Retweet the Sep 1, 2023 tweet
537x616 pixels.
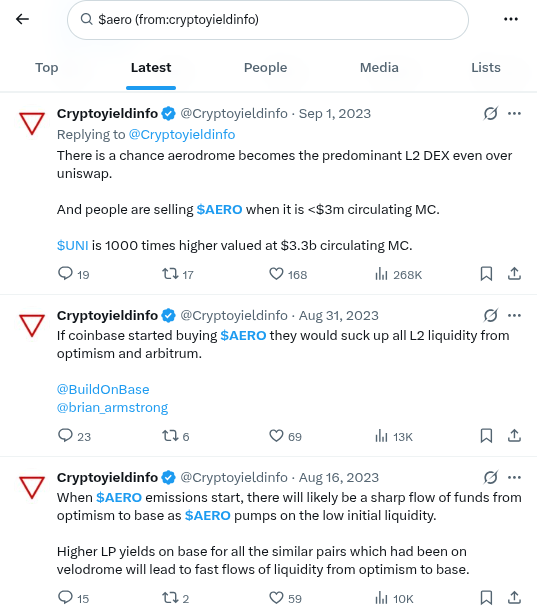pos(178,274)
